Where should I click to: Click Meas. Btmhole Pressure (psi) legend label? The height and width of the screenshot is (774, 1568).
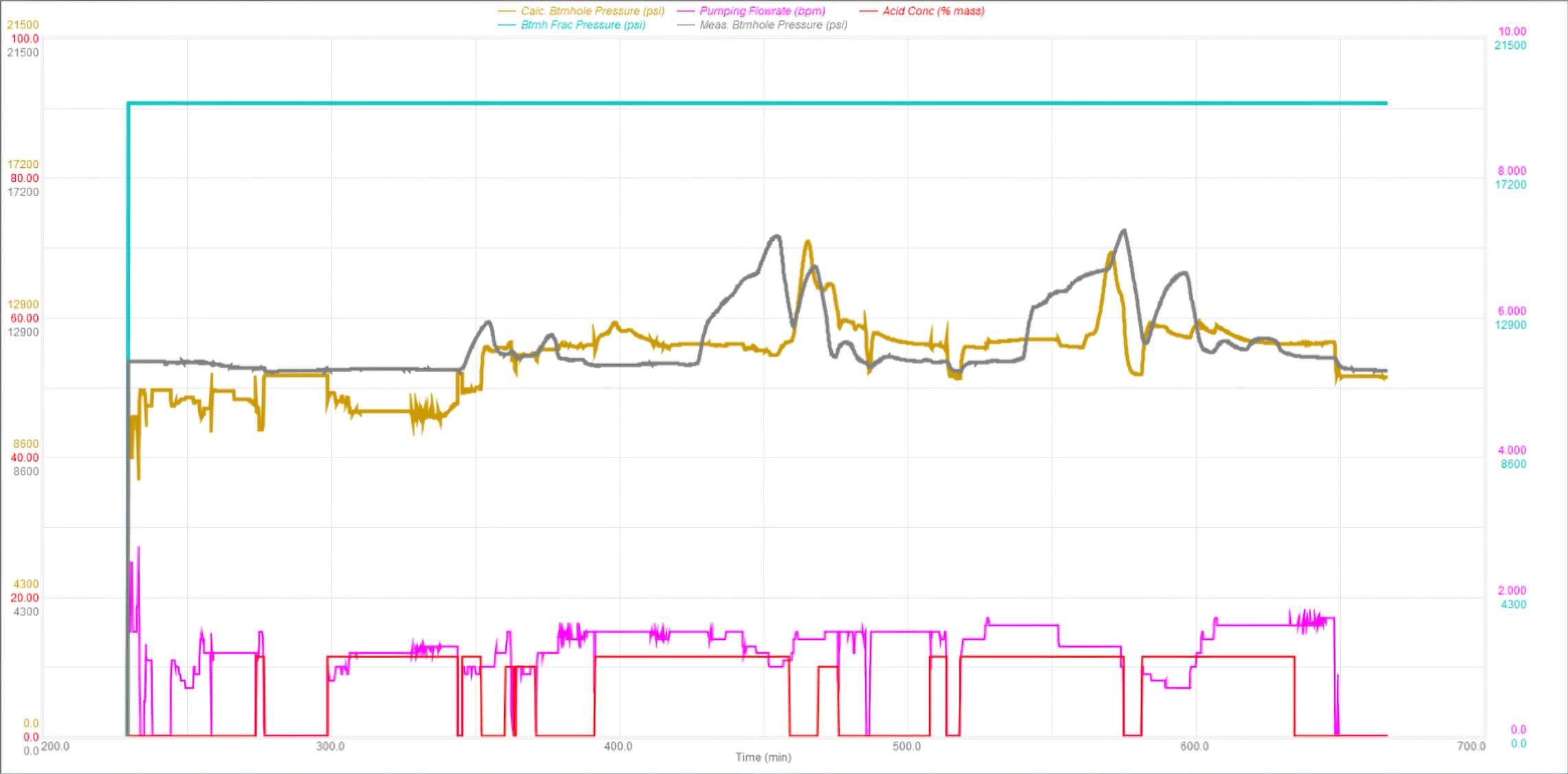[x=773, y=25]
